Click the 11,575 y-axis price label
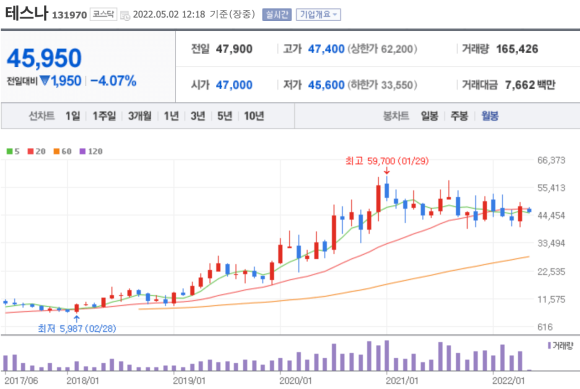This screenshot has width=580, height=389. pos(551,299)
